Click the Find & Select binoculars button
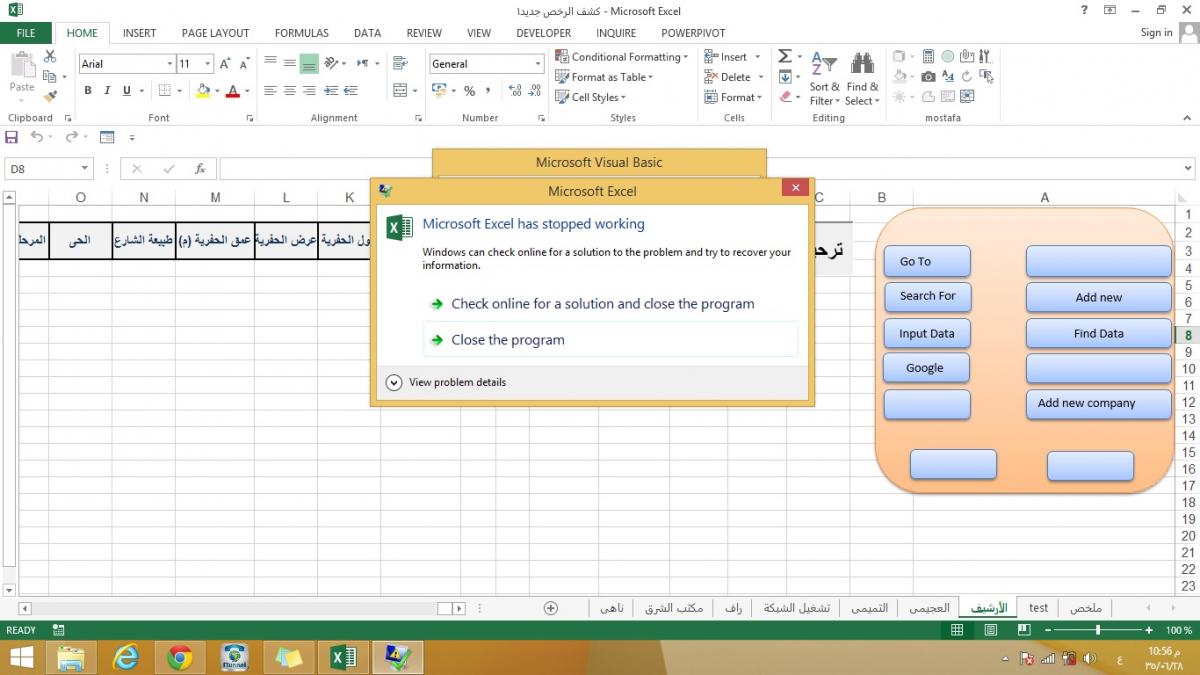The image size is (1200, 675). [862, 80]
